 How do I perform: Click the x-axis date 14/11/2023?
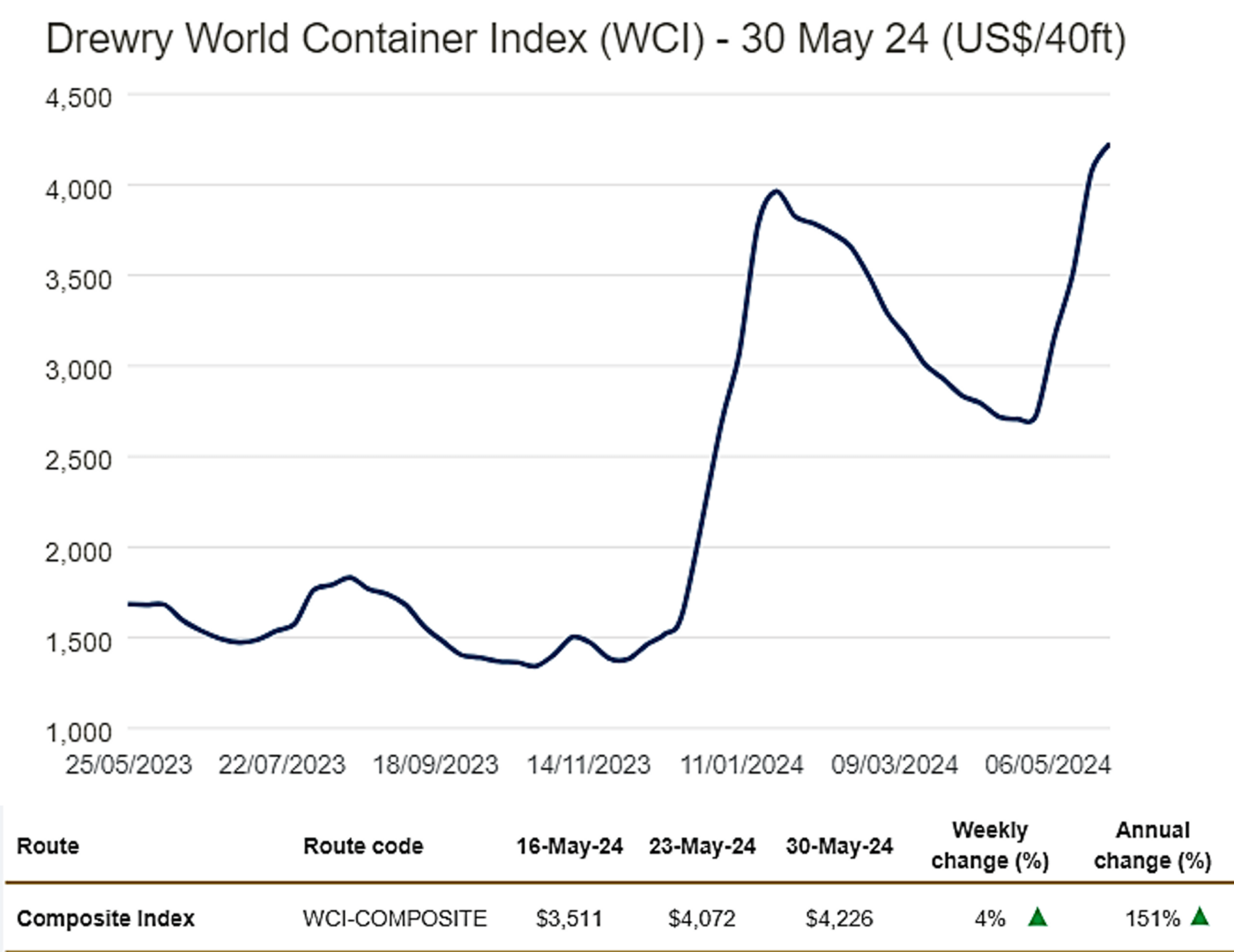pos(589,764)
